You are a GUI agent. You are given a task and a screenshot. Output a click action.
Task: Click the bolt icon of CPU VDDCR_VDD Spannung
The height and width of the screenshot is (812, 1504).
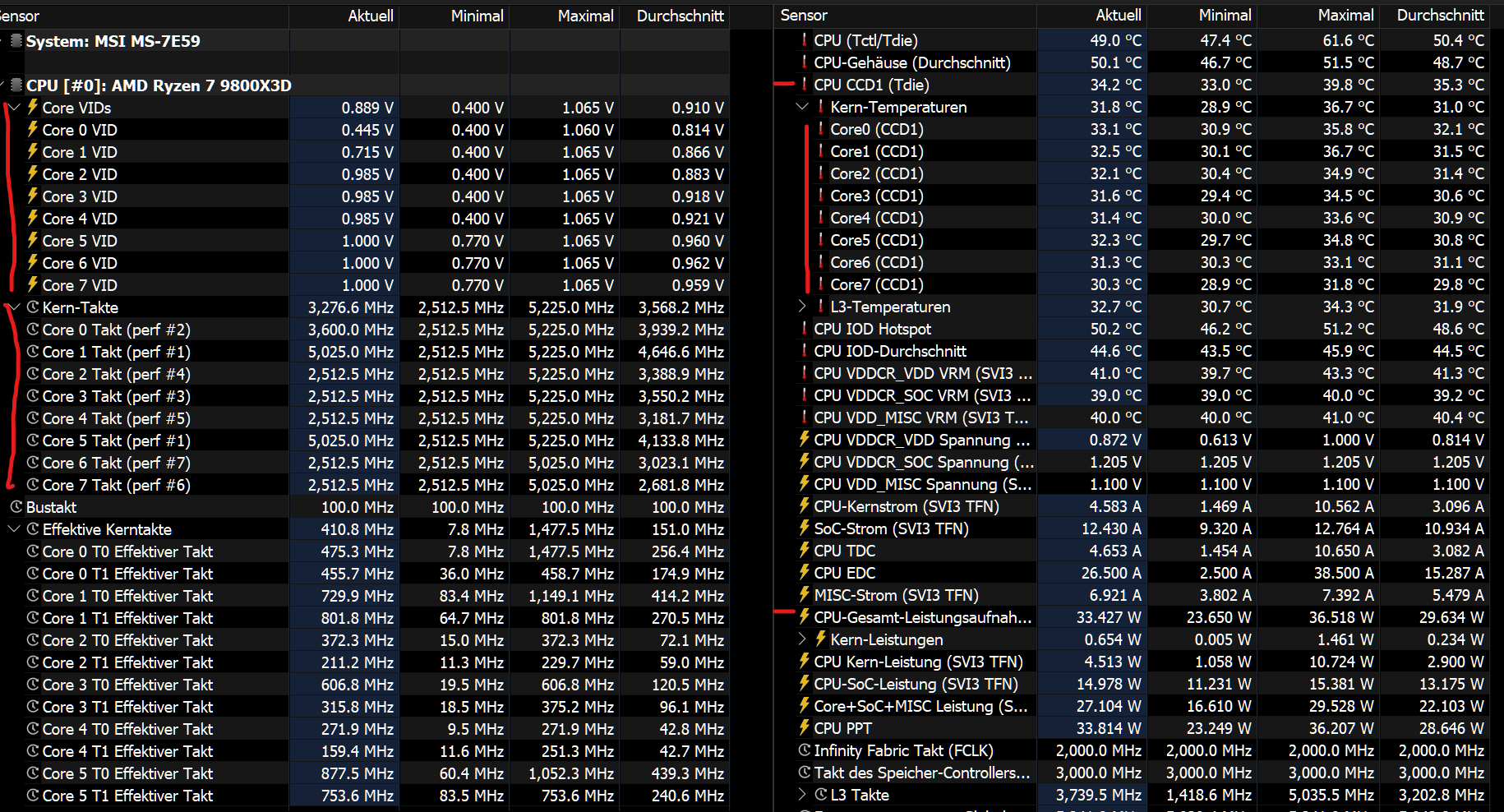(x=805, y=440)
